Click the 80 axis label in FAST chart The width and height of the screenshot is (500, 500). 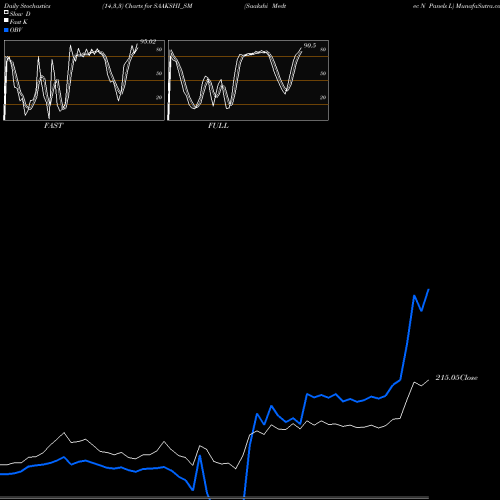point(159,49)
